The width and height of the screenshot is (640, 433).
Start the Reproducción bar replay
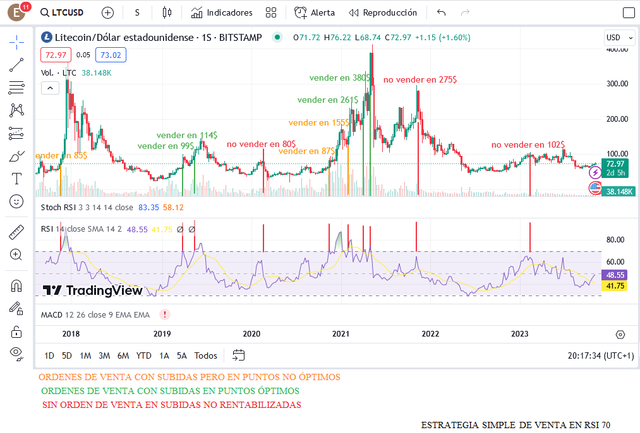click(x=383, y=13)
